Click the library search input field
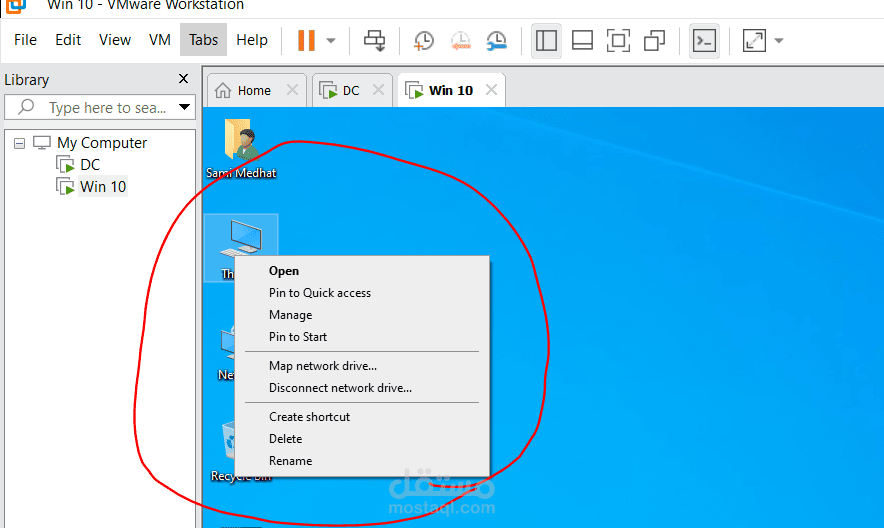This screenshot has height=528, width=884. point(101,107)
